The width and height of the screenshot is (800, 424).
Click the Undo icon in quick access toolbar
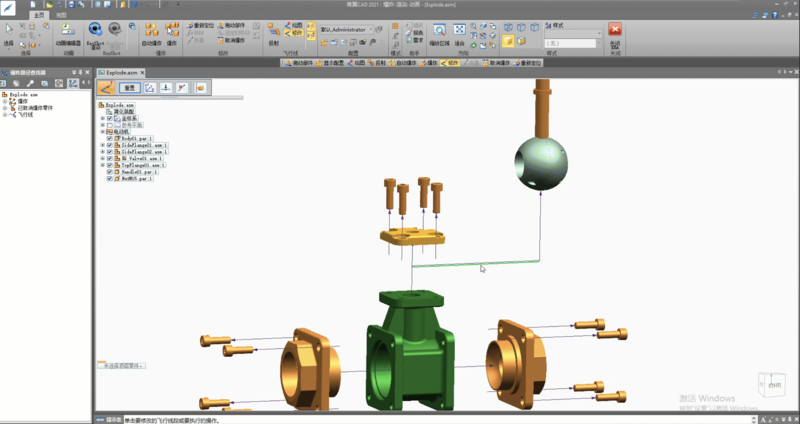pos(135,4)
